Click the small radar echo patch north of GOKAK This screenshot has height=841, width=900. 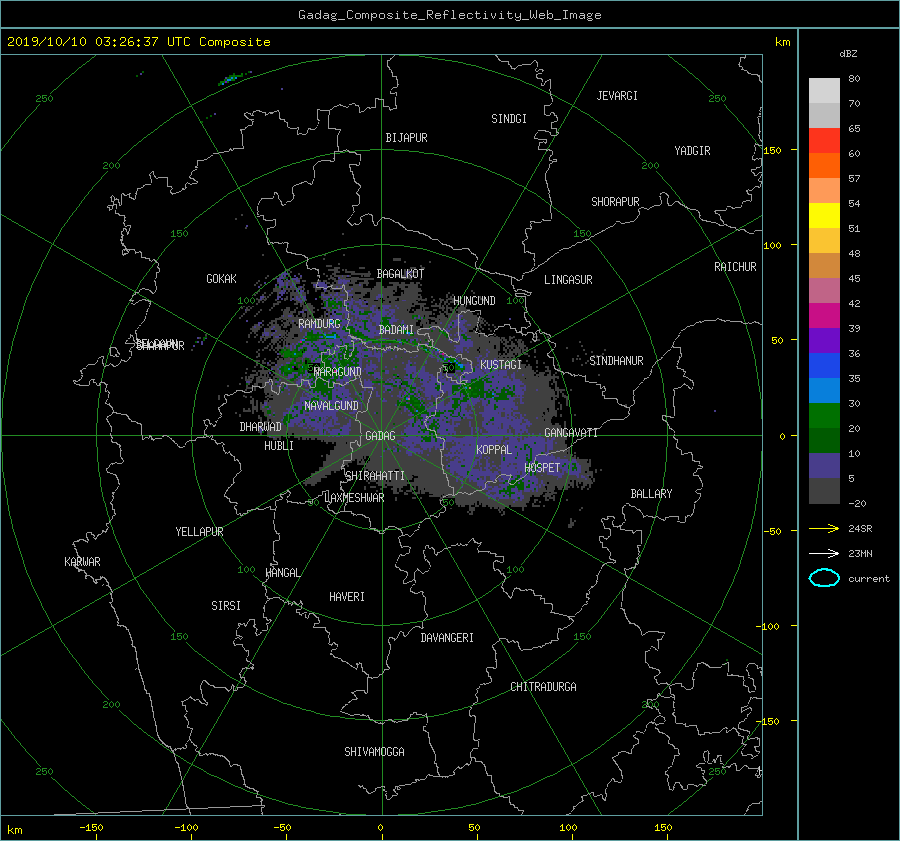(x=234, y=78)
